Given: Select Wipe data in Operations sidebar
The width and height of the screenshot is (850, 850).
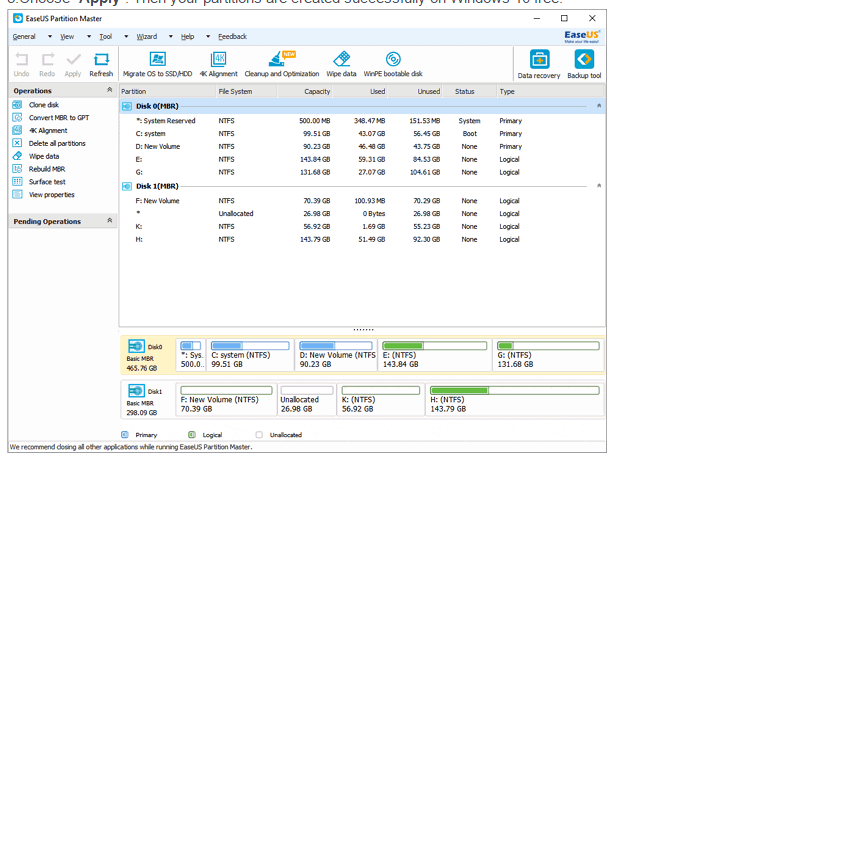Looking at the screenshot, I should [x=44, y=156].
